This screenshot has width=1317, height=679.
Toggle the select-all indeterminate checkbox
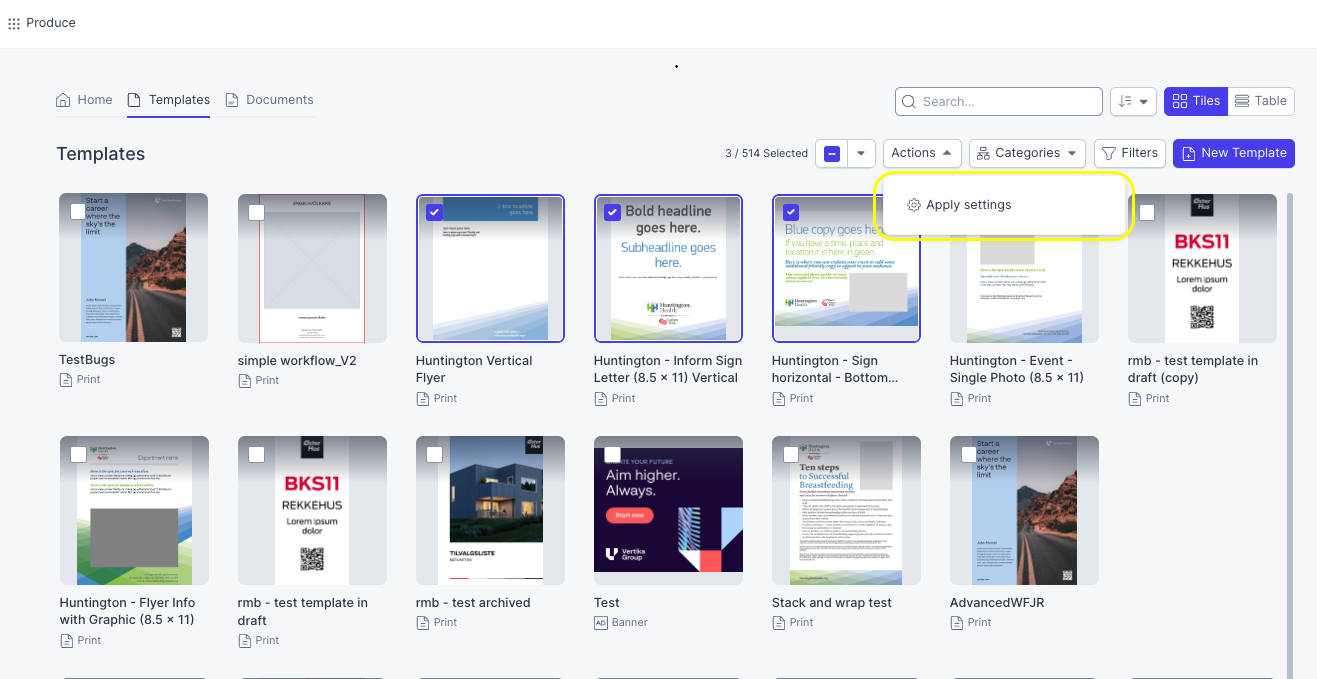tap(832, 153)
